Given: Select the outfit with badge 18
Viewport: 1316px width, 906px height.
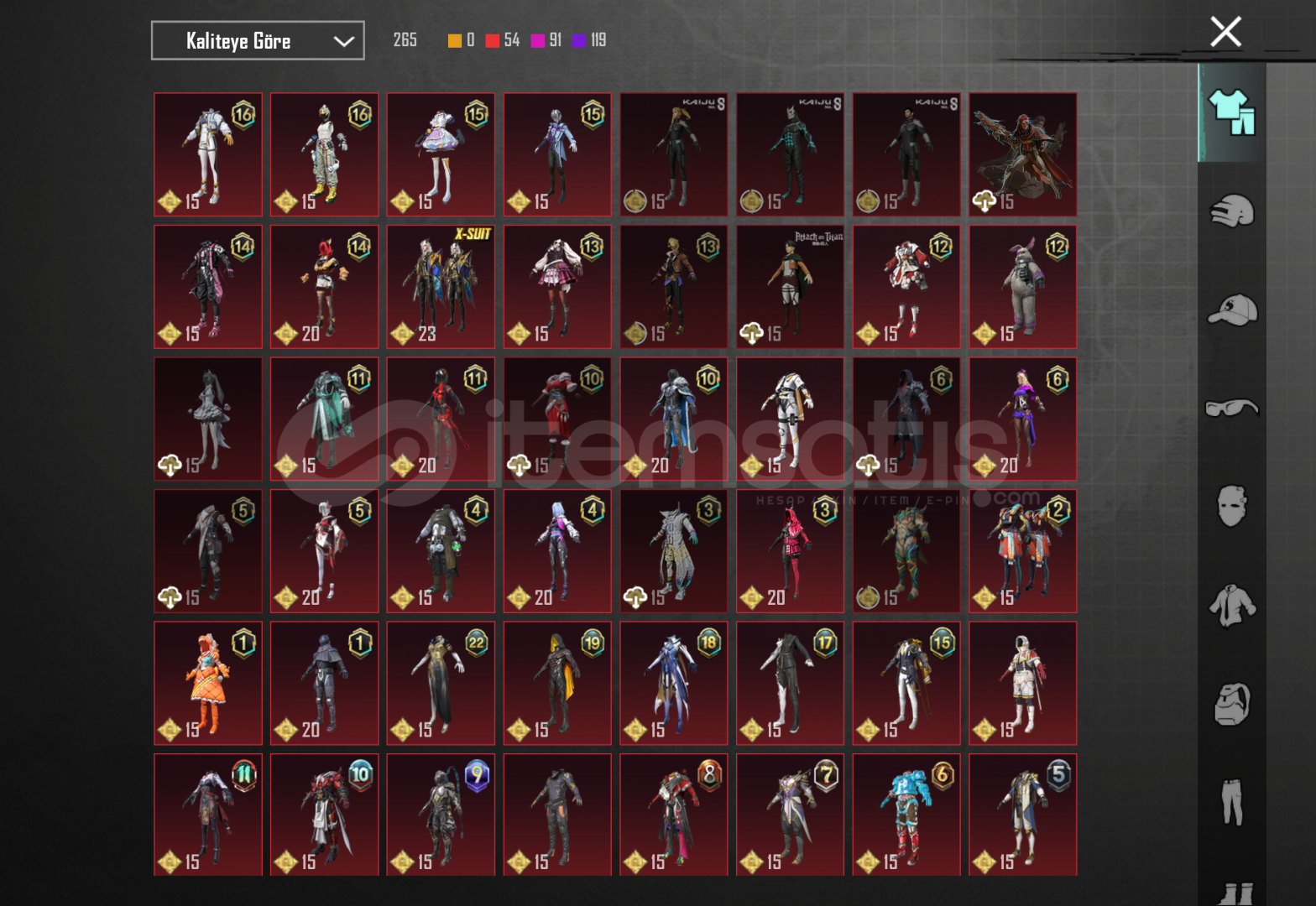Looking at the screenshot, I should pos(674,684).
